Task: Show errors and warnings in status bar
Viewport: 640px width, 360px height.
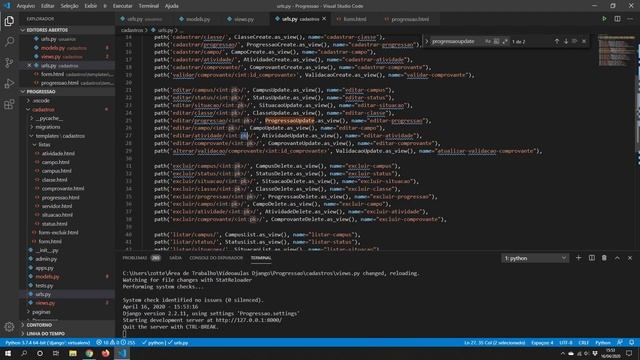Action: click(x=116, y=342)
